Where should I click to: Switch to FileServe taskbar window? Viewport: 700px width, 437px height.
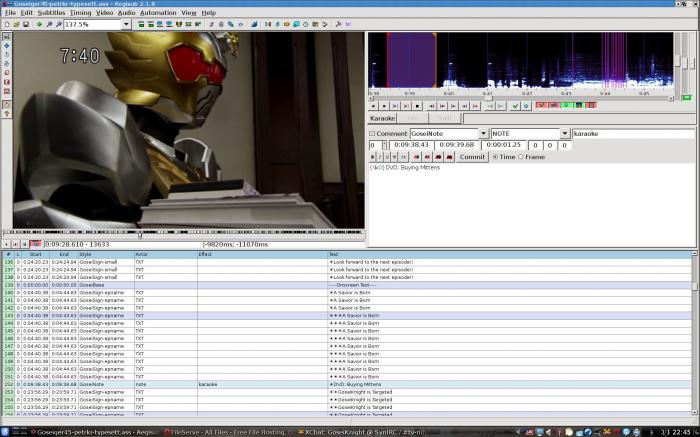point(227,432)
